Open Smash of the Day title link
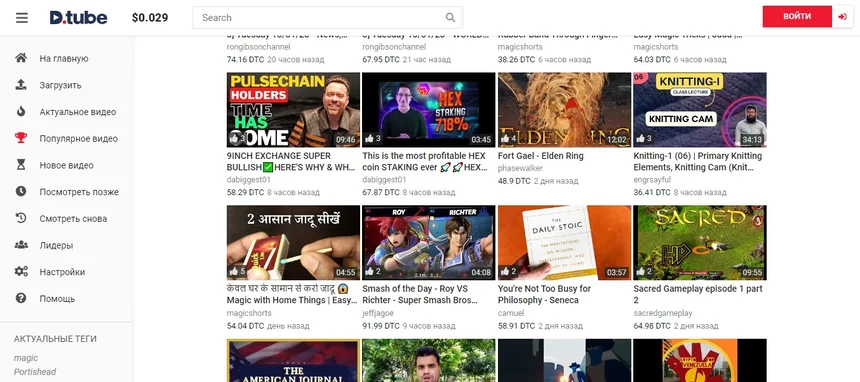 [420, 294]
